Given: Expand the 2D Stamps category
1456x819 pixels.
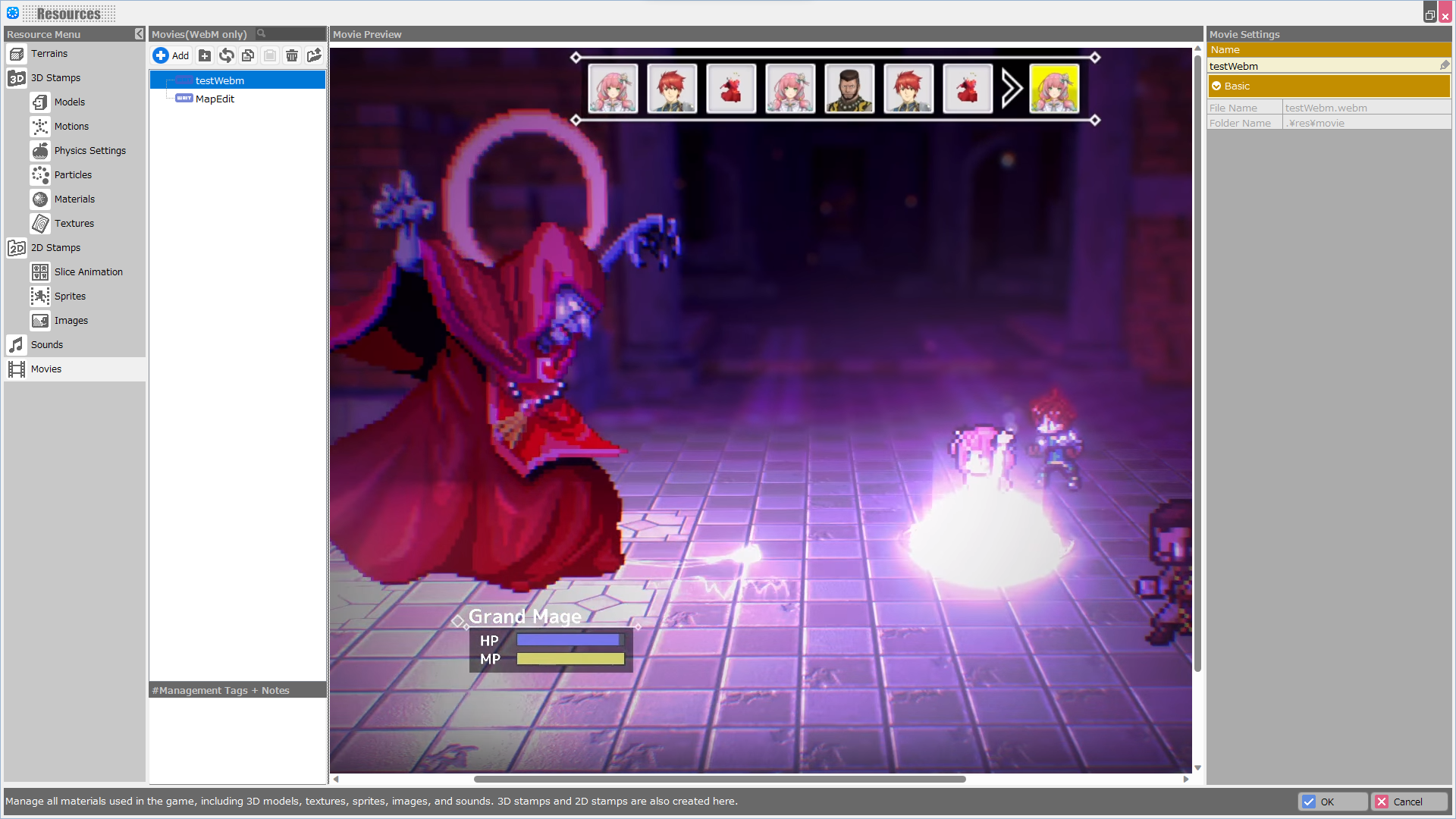Looking at the screenshot, I should pyautogui.click(x=55, y=248).
